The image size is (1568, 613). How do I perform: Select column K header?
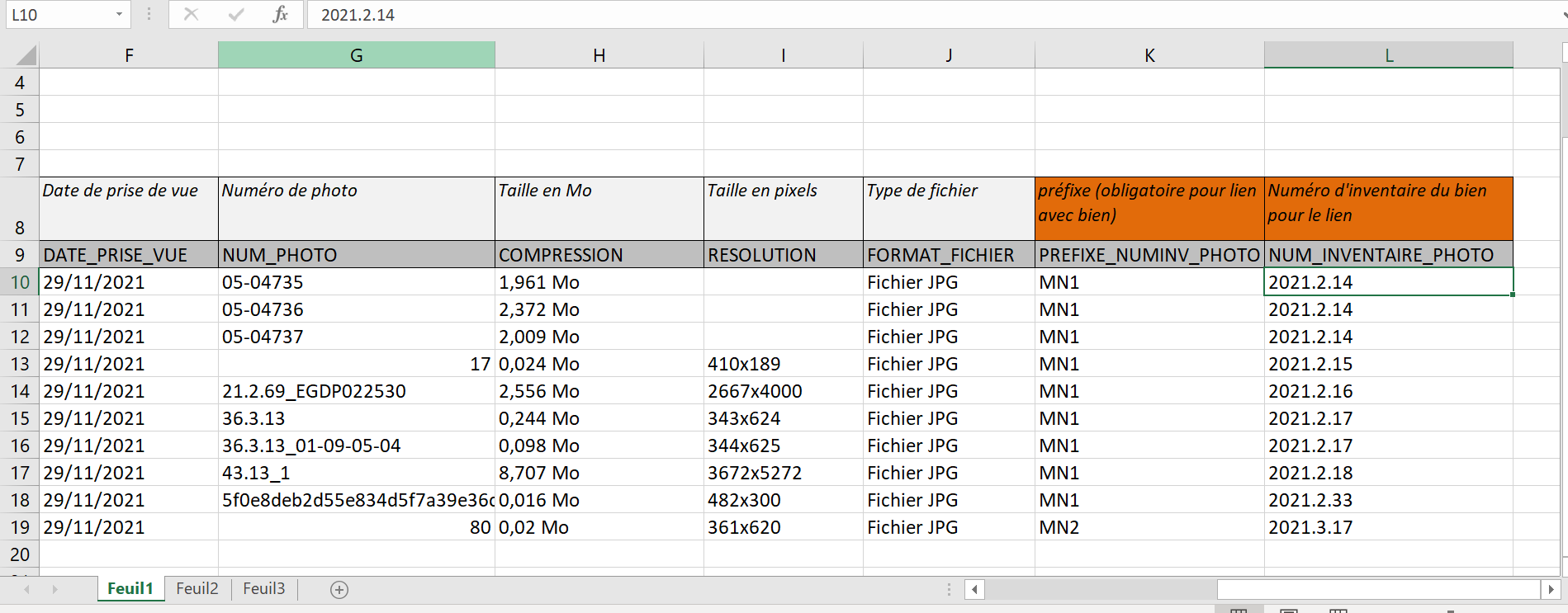pyautogui.click(x=1149, y=55)
